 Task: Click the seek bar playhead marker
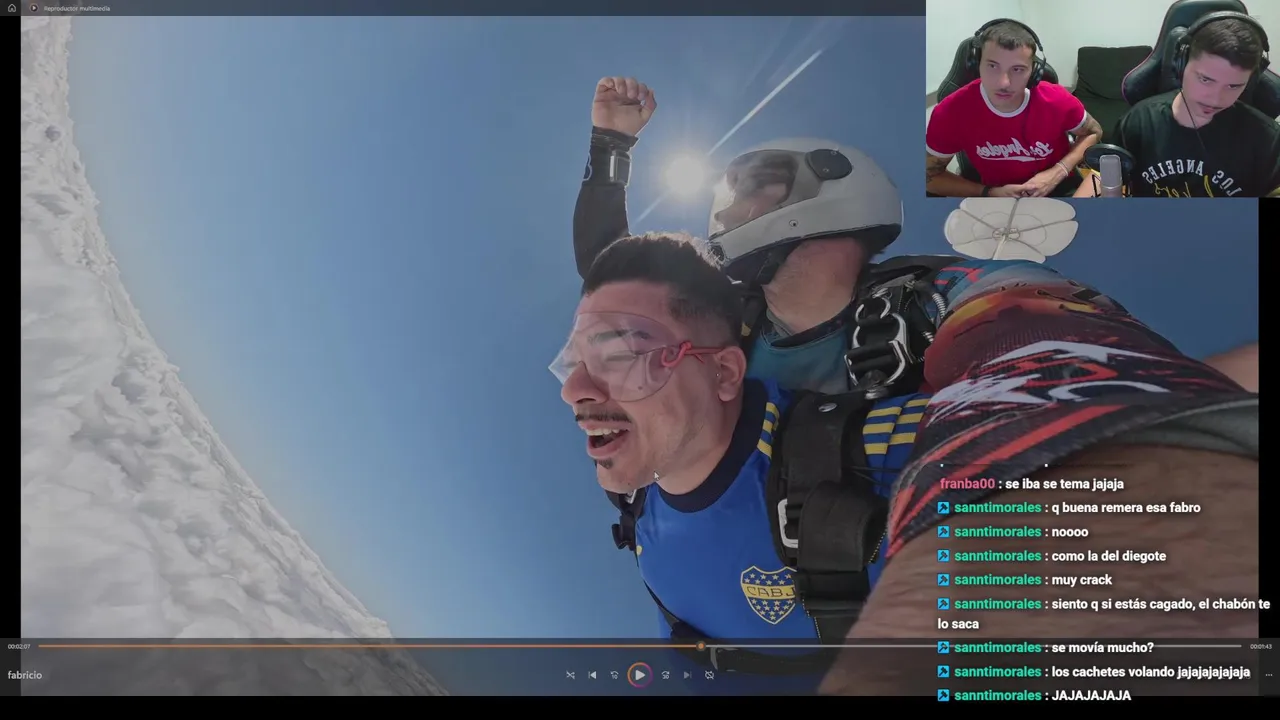pos(701,646)
